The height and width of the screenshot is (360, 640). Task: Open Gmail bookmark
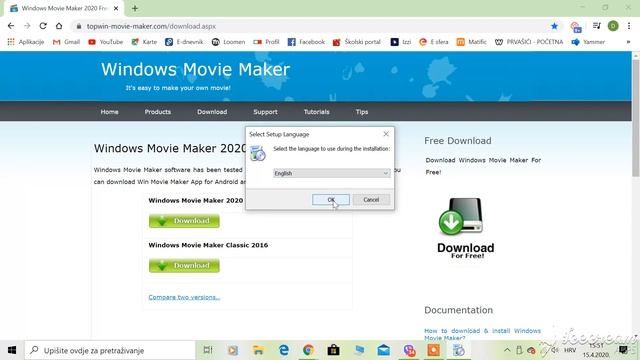tap(66, 42)
